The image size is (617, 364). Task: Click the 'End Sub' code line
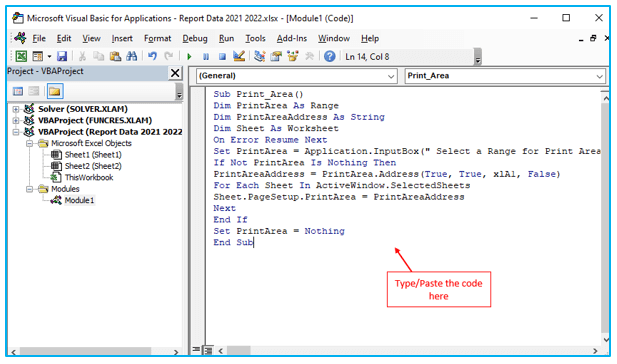tap(234, 242)
